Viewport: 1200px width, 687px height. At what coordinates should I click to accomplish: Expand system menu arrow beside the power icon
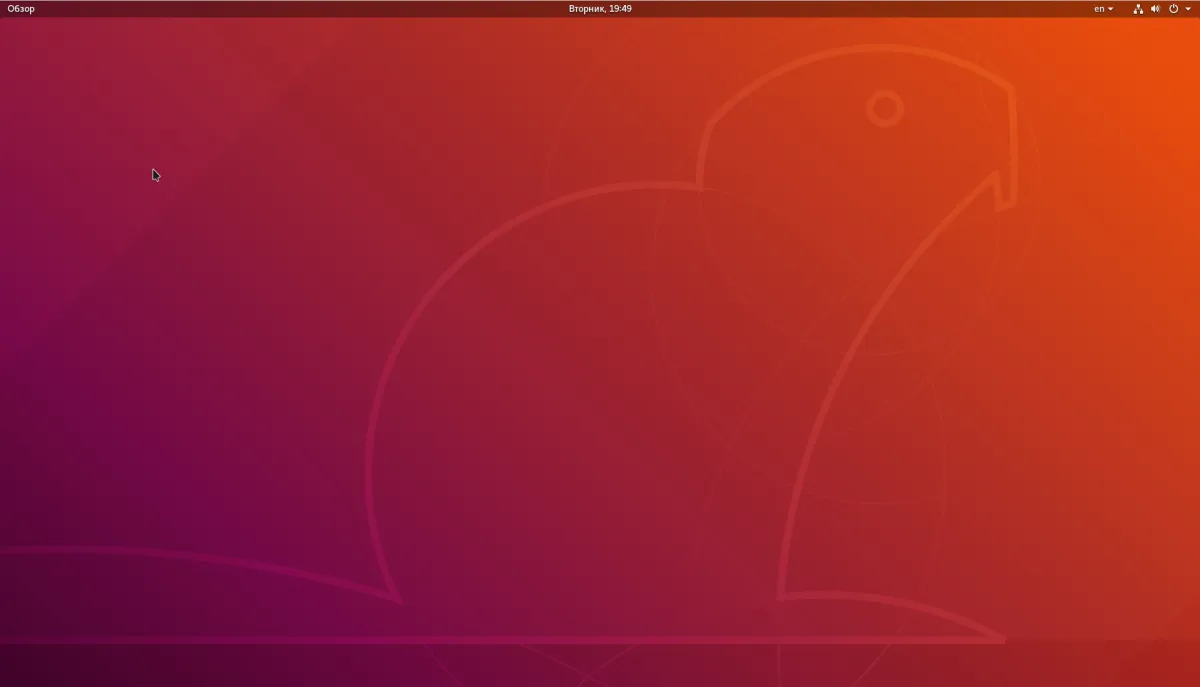[x=1188, y=9]
